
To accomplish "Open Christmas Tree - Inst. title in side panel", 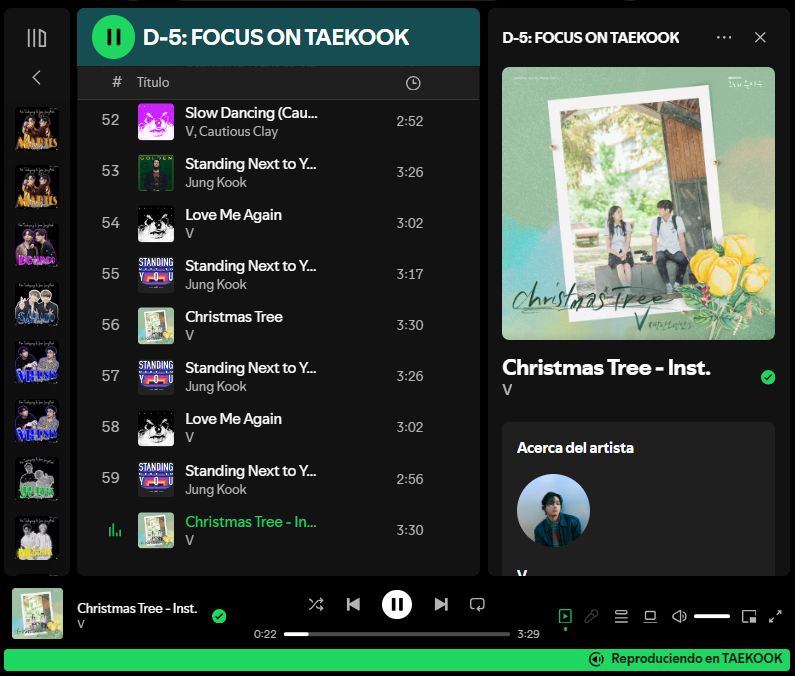I will [x=606, y=368].
